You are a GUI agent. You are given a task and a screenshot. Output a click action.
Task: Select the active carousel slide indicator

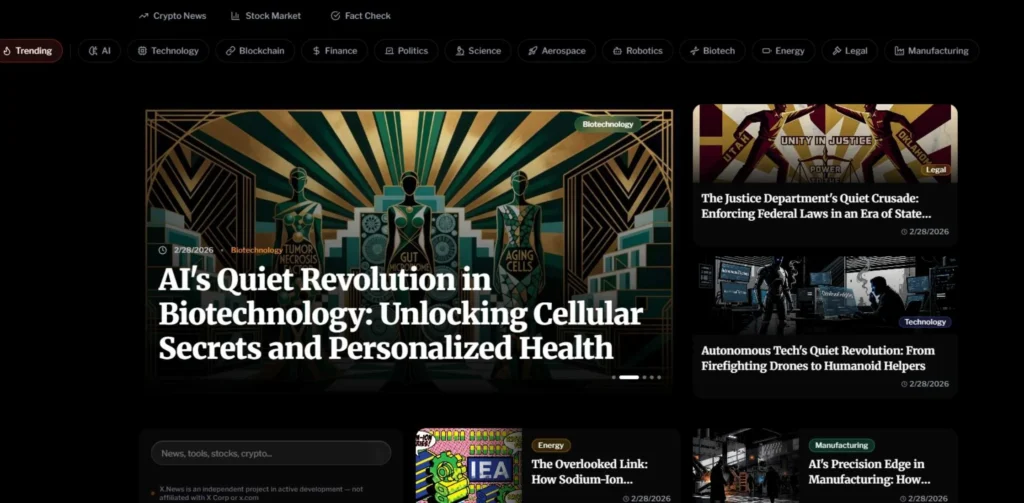629,377
